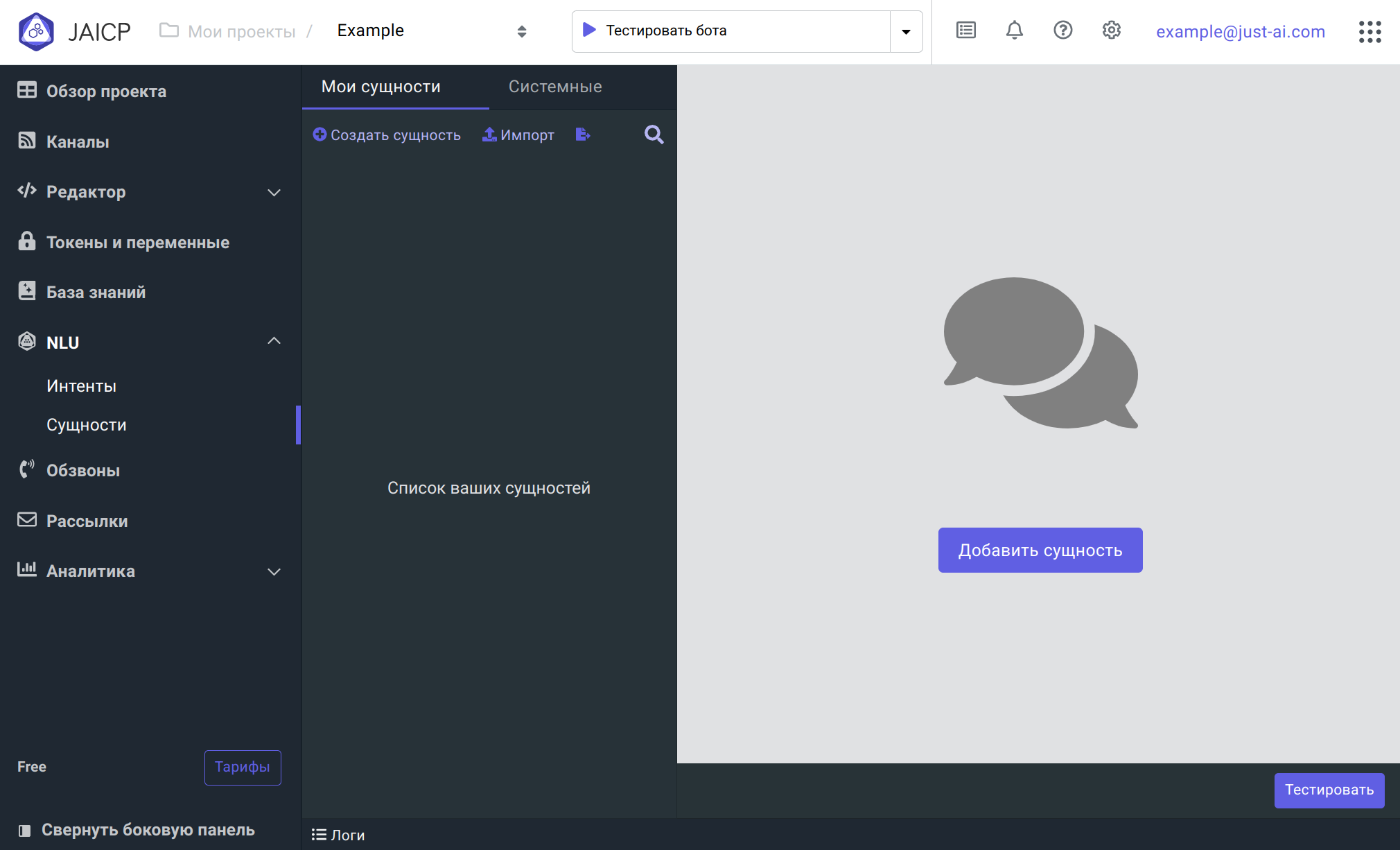Collapse the NLU section
1400x850 pixels.
[274, 341]
